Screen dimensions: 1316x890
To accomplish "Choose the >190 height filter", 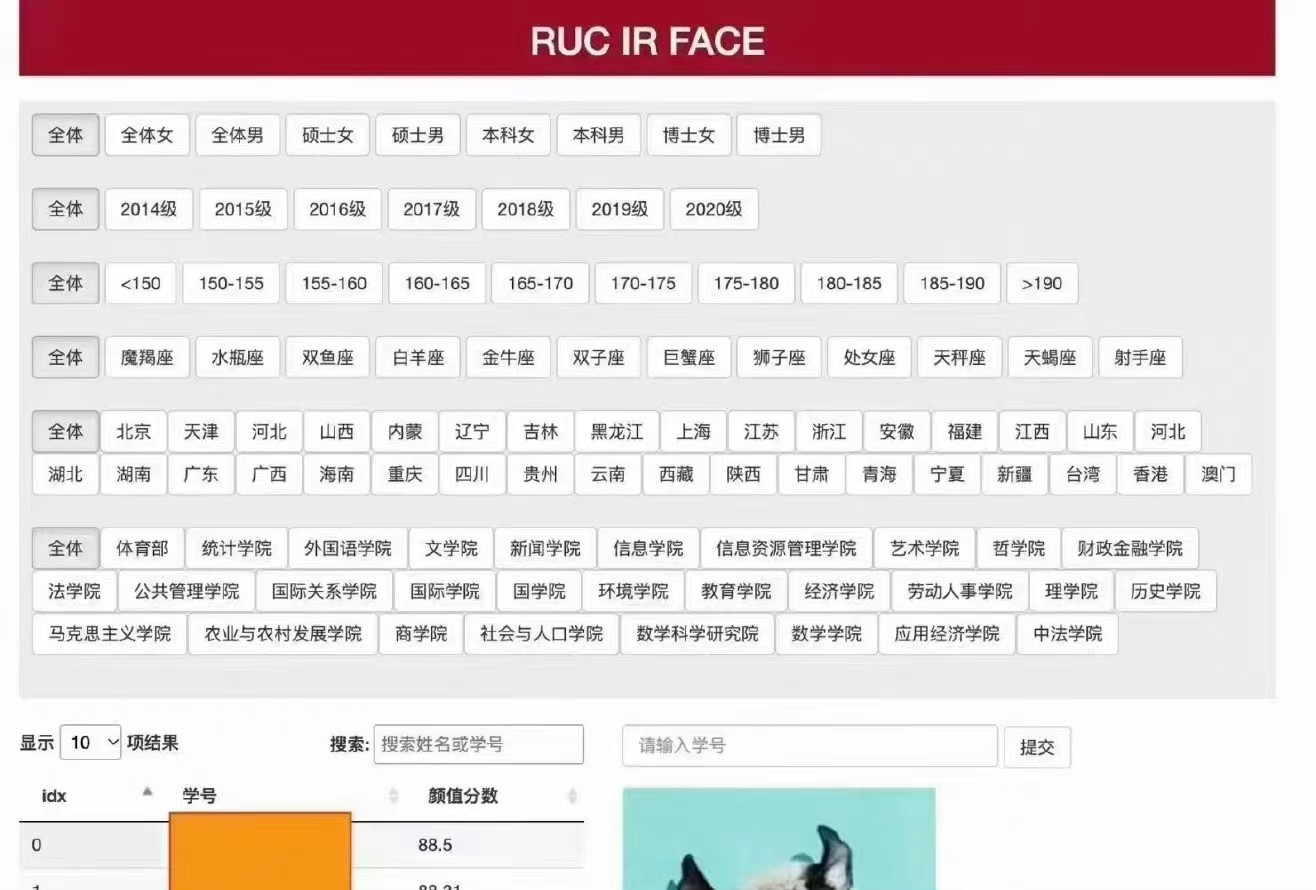I will click(1043, 283).
